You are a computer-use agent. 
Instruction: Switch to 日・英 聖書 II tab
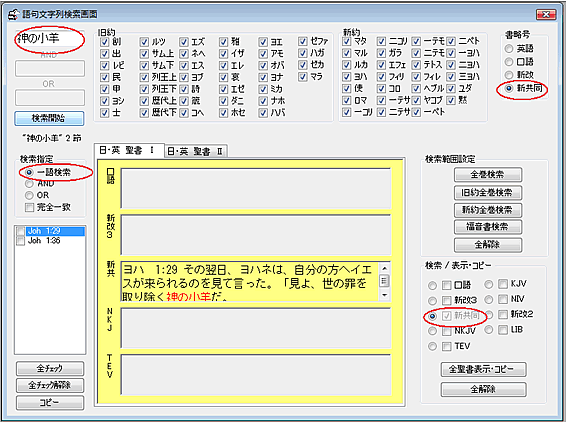[x=196, y=151]
